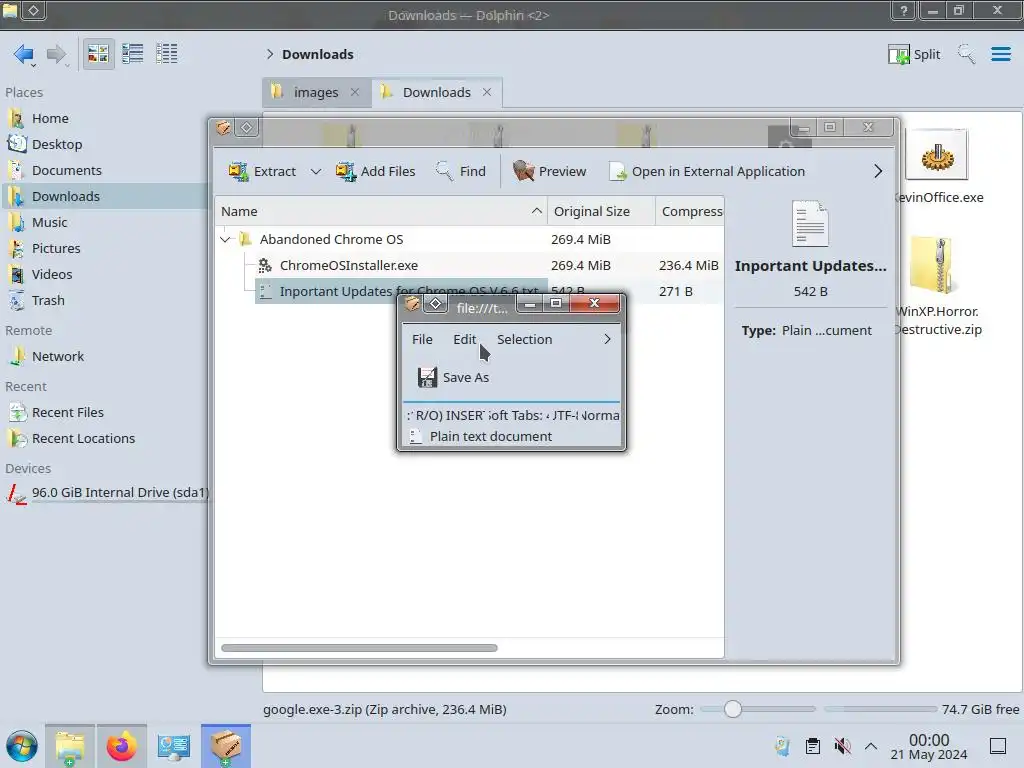Open clipboard tray icon
Image resolution: width=1024 pixels, height=768 pixels.
coord(812,746)
